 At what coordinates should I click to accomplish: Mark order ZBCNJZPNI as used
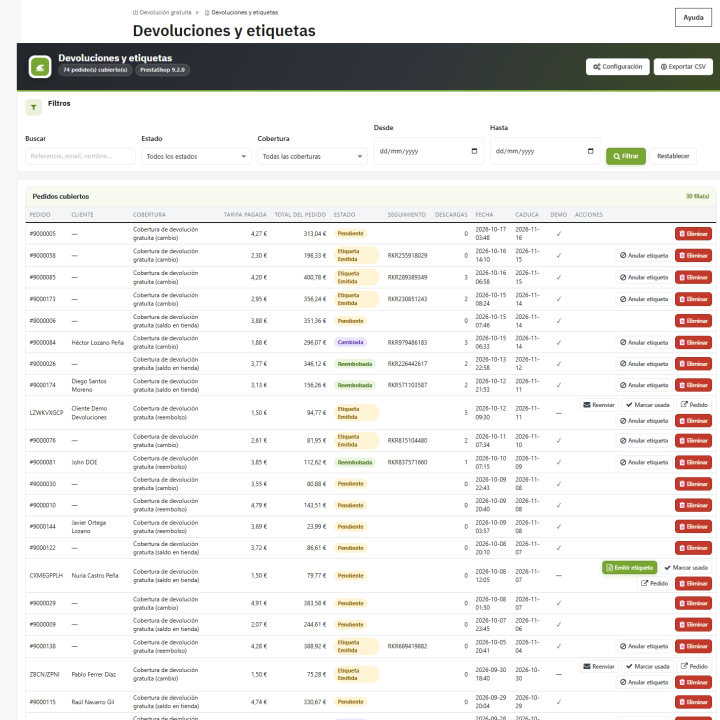click(647, 666)
